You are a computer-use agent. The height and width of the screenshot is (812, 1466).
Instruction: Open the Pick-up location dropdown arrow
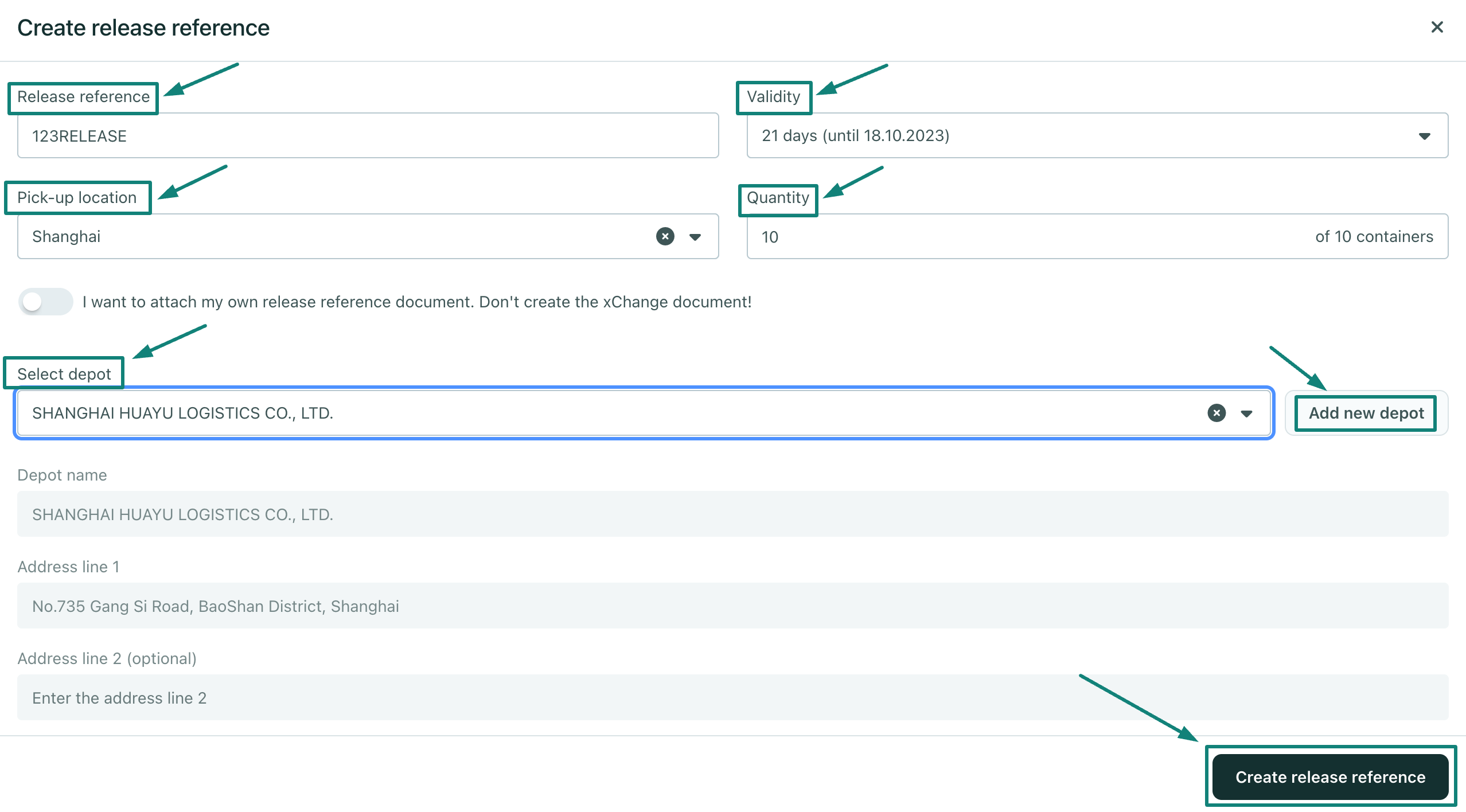coord(695,237)
